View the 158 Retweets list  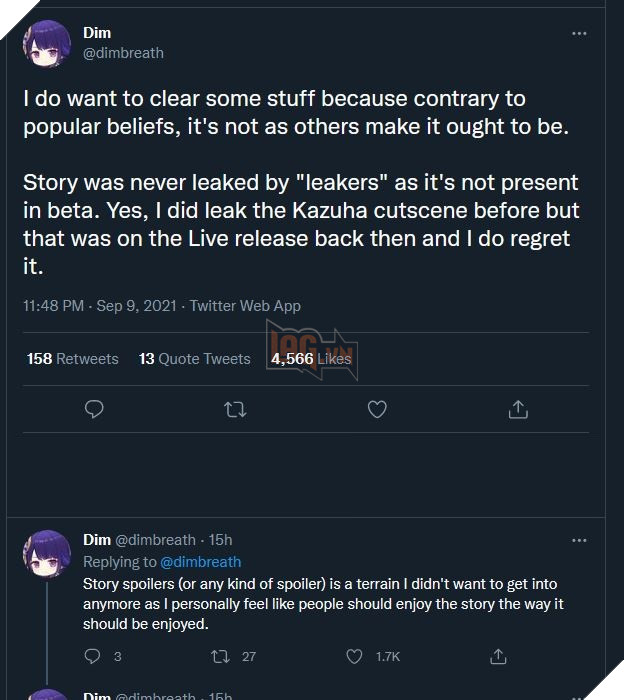click(72, 358)
